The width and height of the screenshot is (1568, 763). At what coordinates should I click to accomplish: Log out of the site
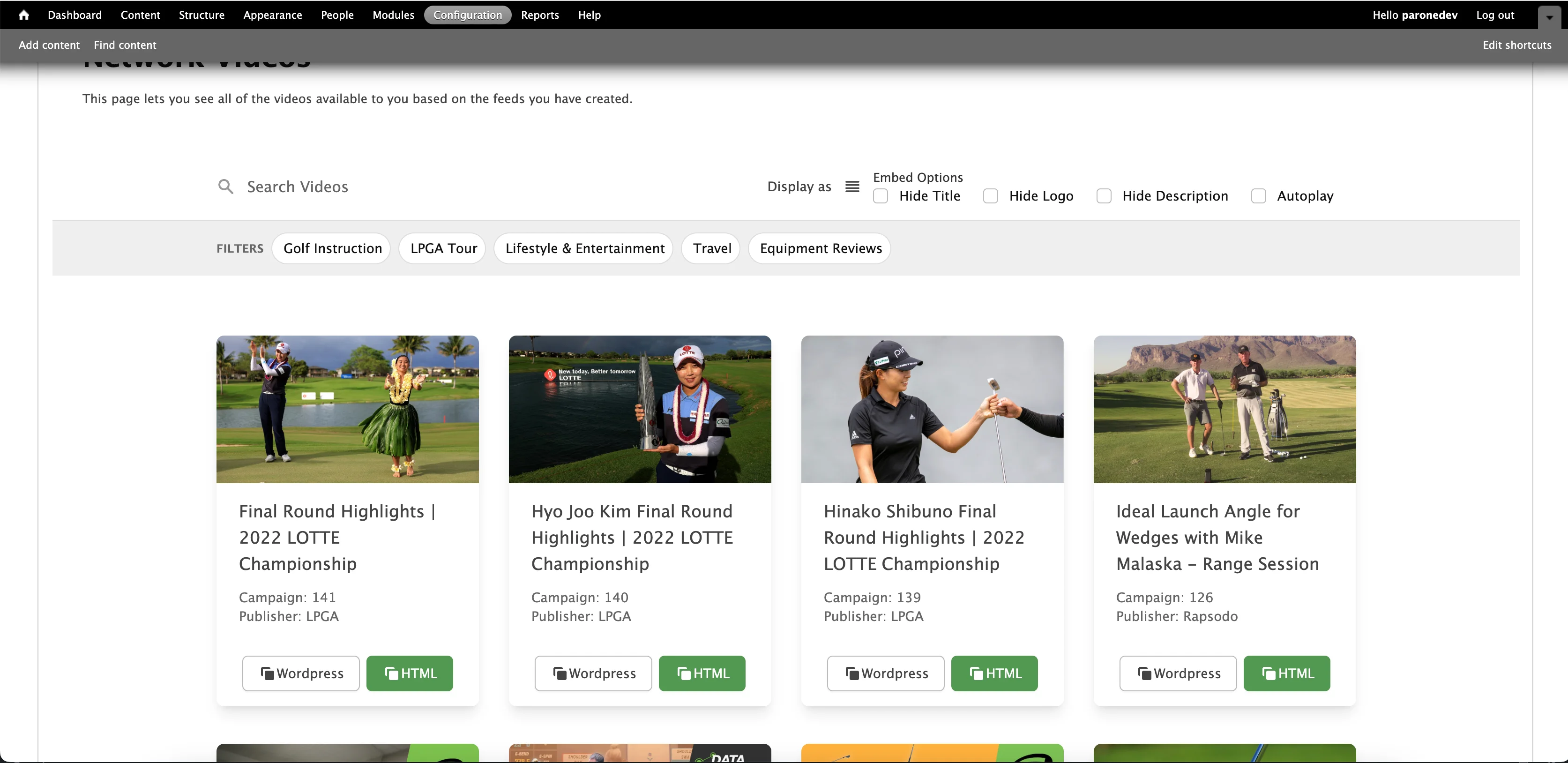point(1495,15)
